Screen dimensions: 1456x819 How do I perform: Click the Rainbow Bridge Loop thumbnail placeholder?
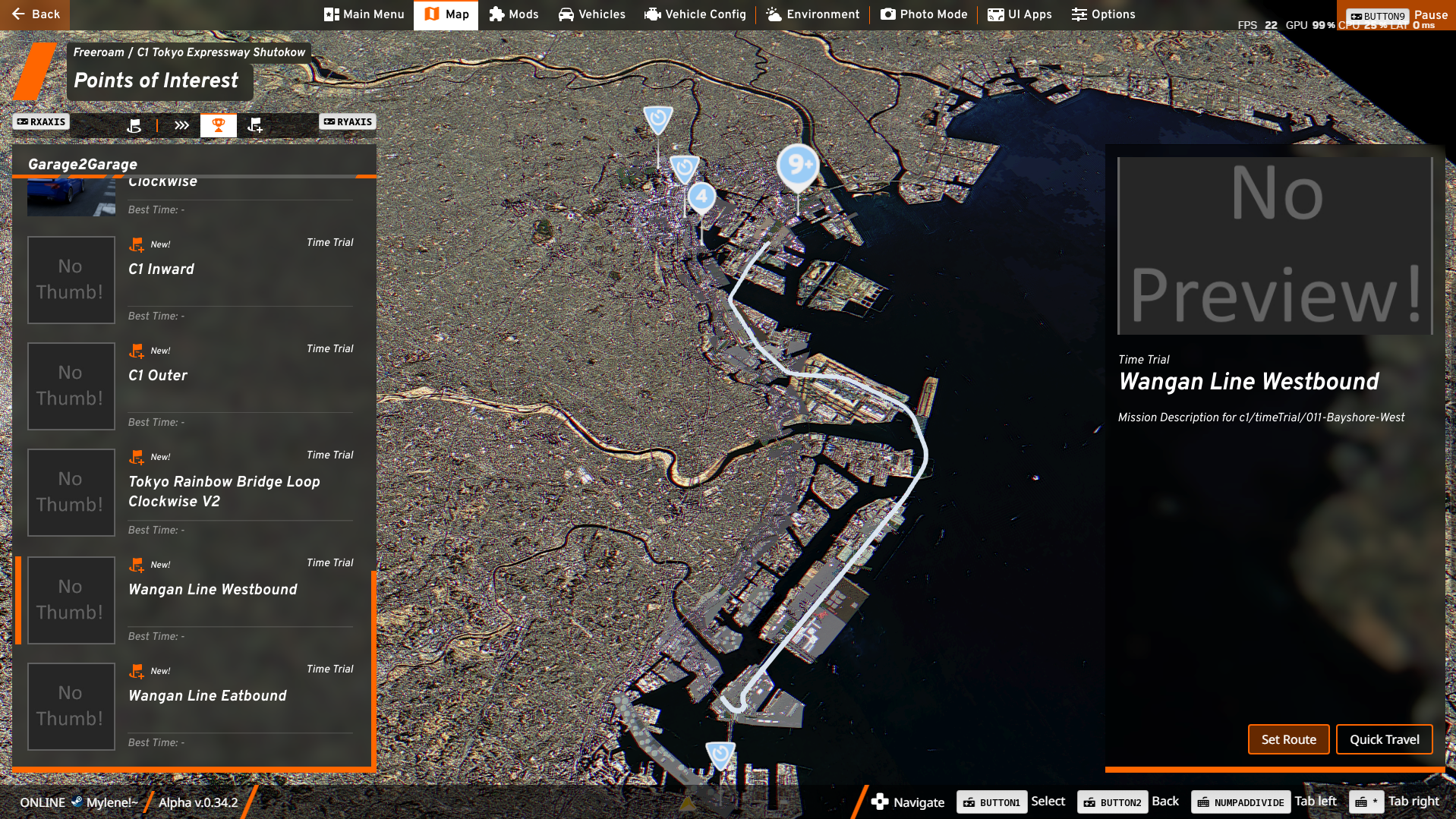pos(71,493)
